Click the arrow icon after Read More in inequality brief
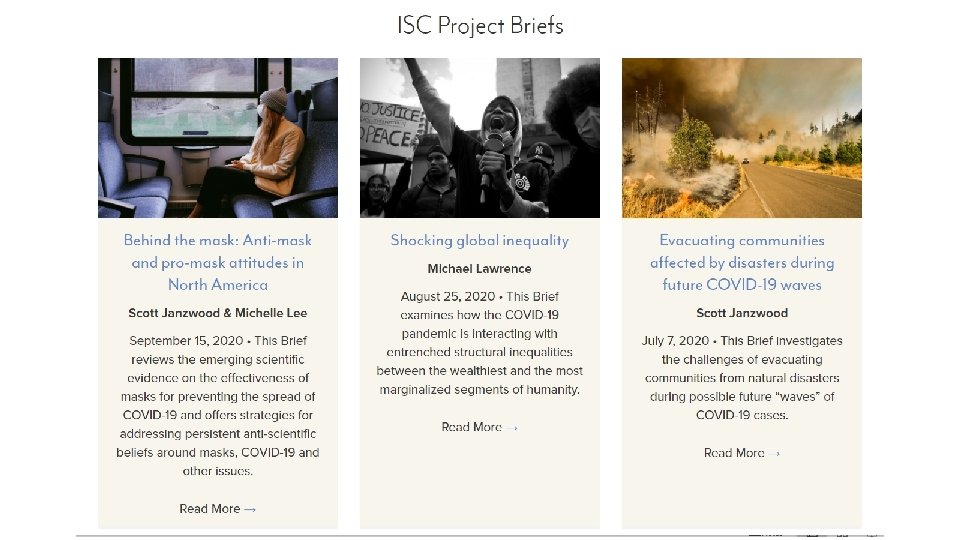Viewport: 960px width, 540px height. coord(512,428)
